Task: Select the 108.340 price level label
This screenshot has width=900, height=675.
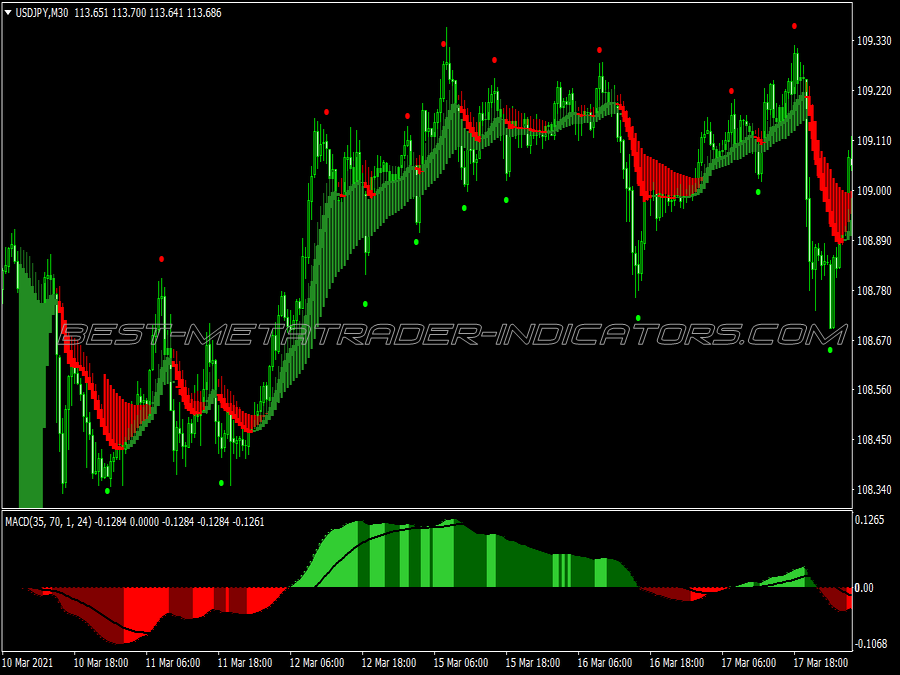Action: [x=874, y=490]
